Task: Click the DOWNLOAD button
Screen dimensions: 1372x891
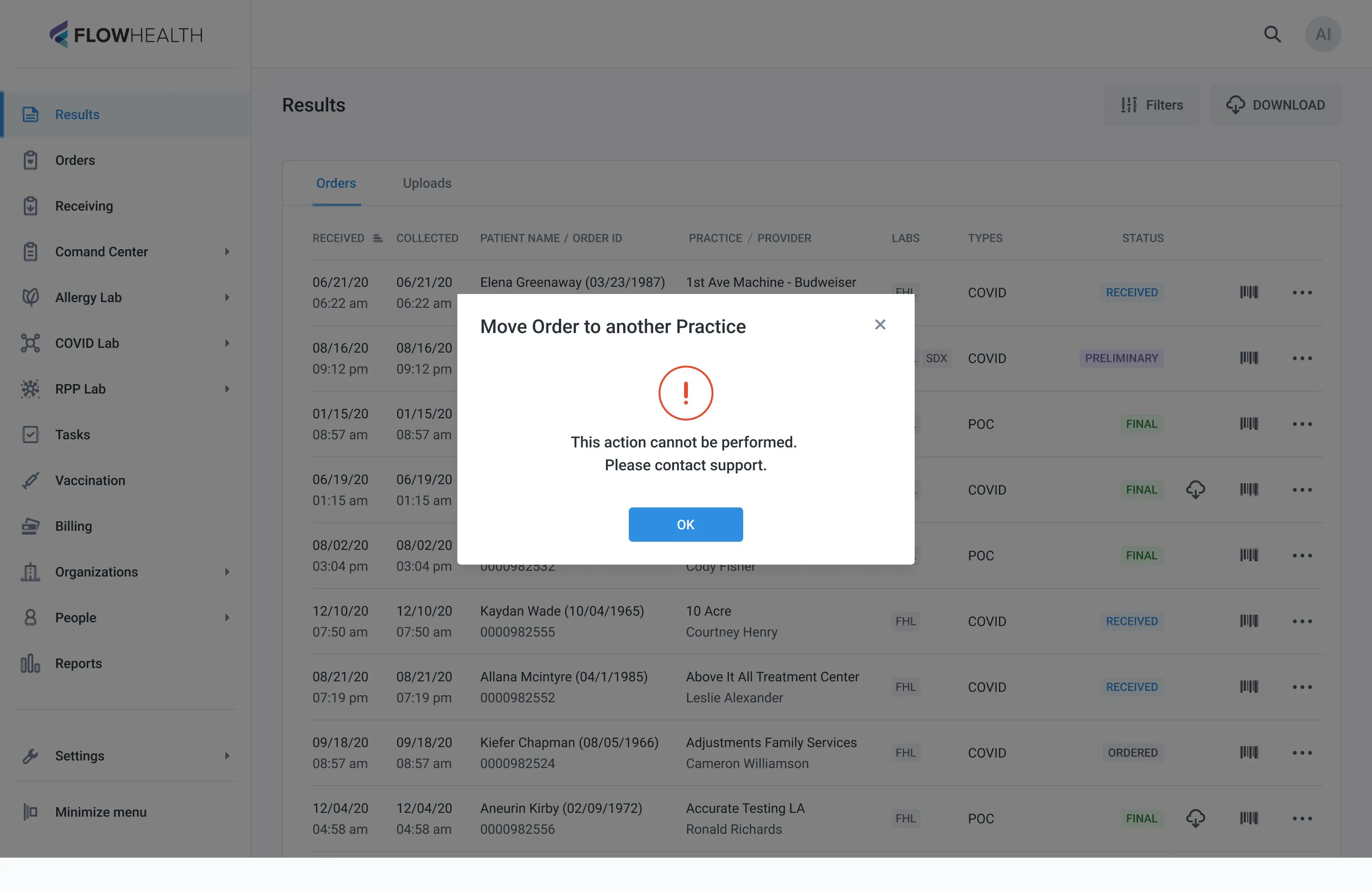Action: click(1276, 105)
